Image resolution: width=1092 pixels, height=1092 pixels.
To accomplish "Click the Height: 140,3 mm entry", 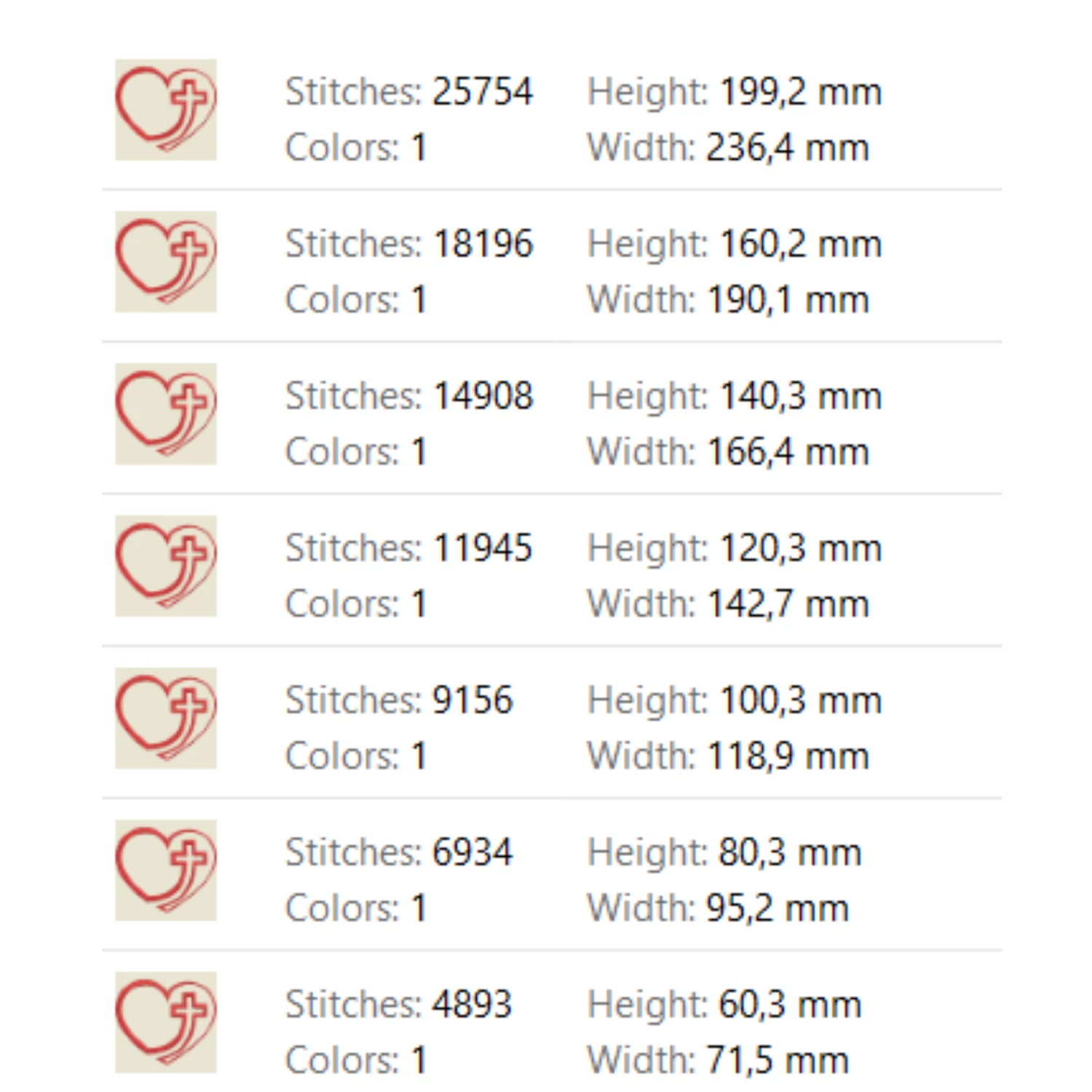I will point(735,396).
